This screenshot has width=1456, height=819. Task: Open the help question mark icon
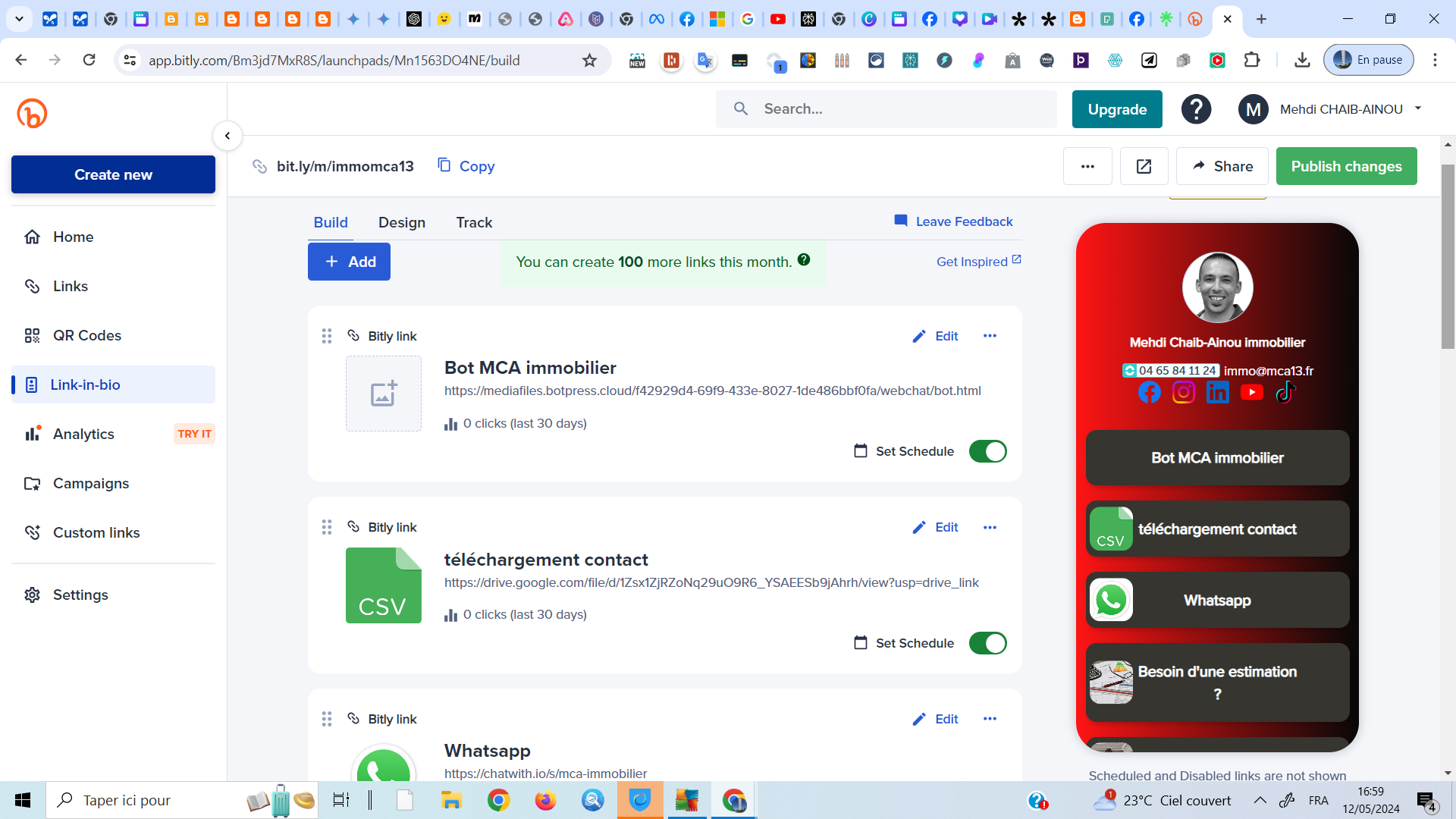(1196, 109)
